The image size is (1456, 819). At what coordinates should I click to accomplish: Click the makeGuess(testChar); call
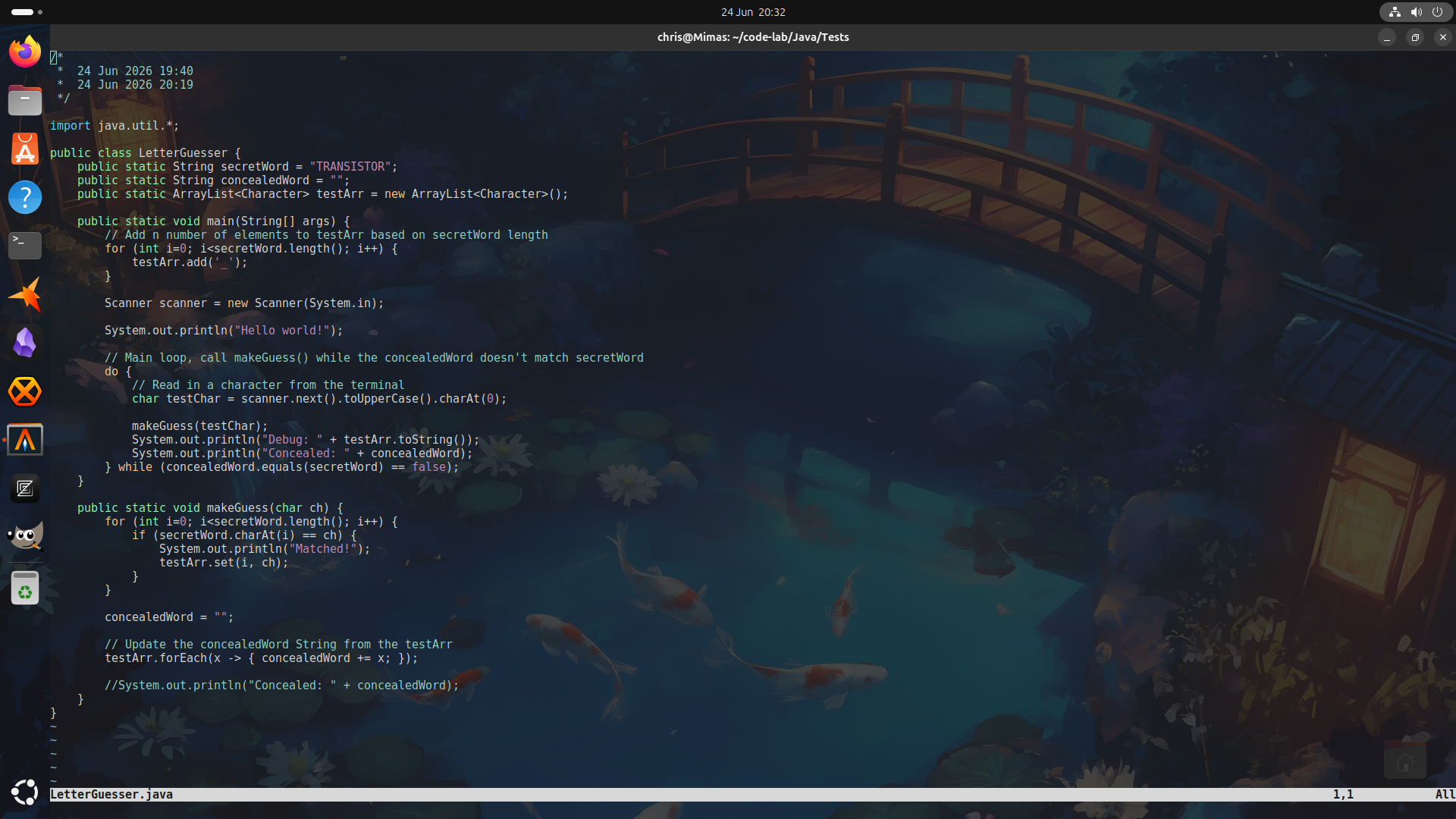point(199,426)
